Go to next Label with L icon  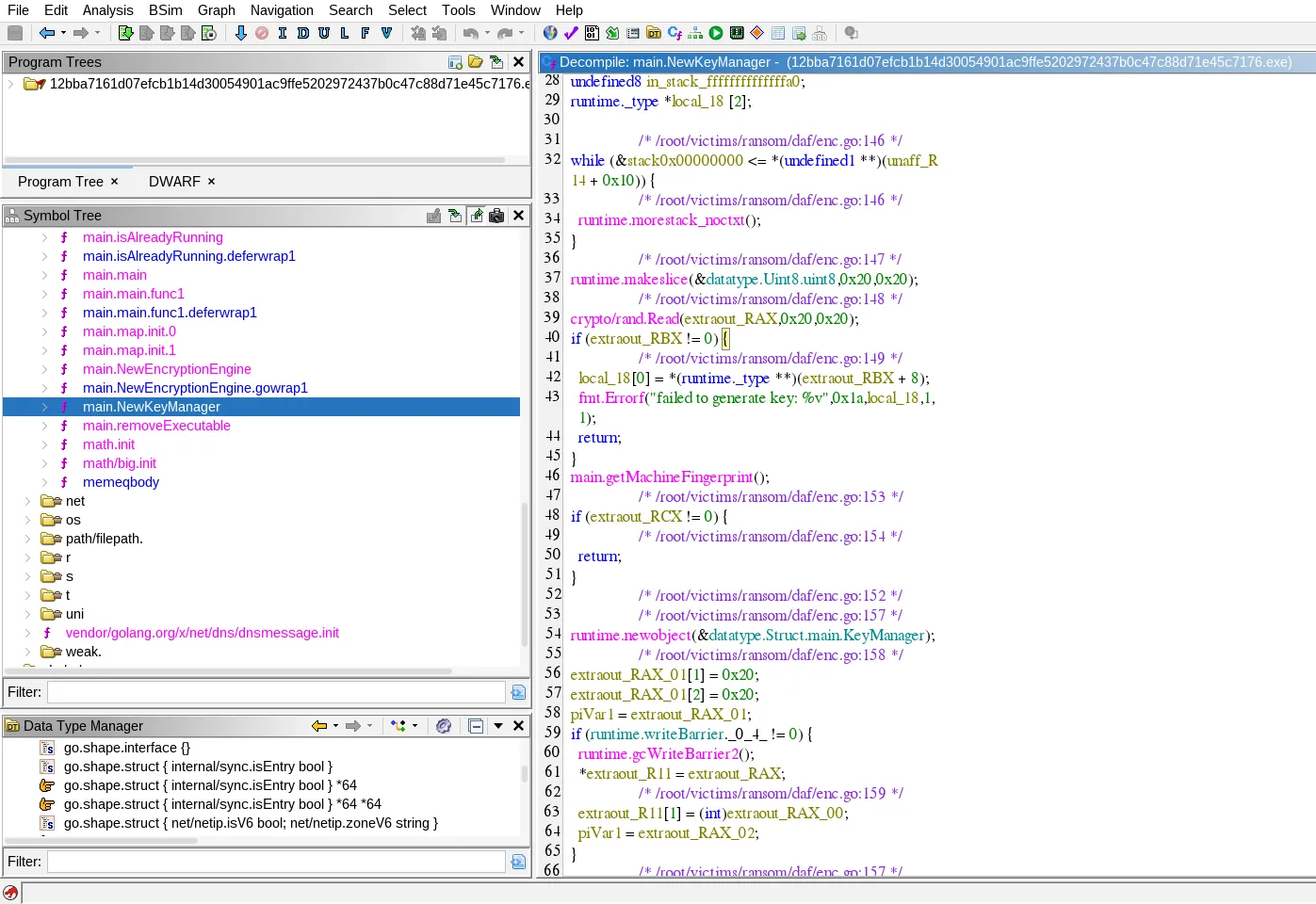(345, 33)
